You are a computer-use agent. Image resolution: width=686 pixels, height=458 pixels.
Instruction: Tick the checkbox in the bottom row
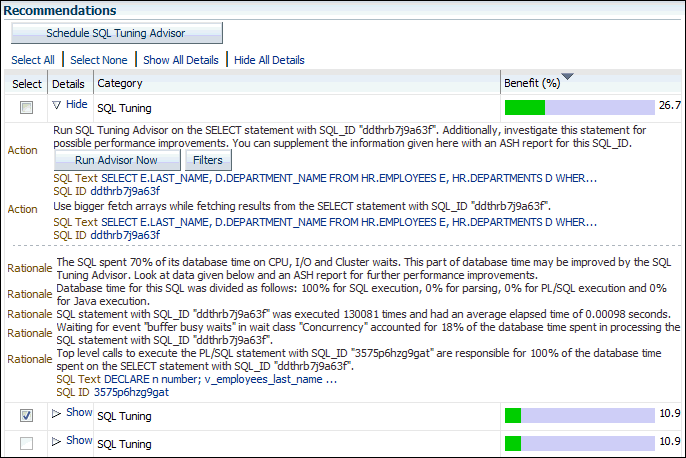(27, 443)
